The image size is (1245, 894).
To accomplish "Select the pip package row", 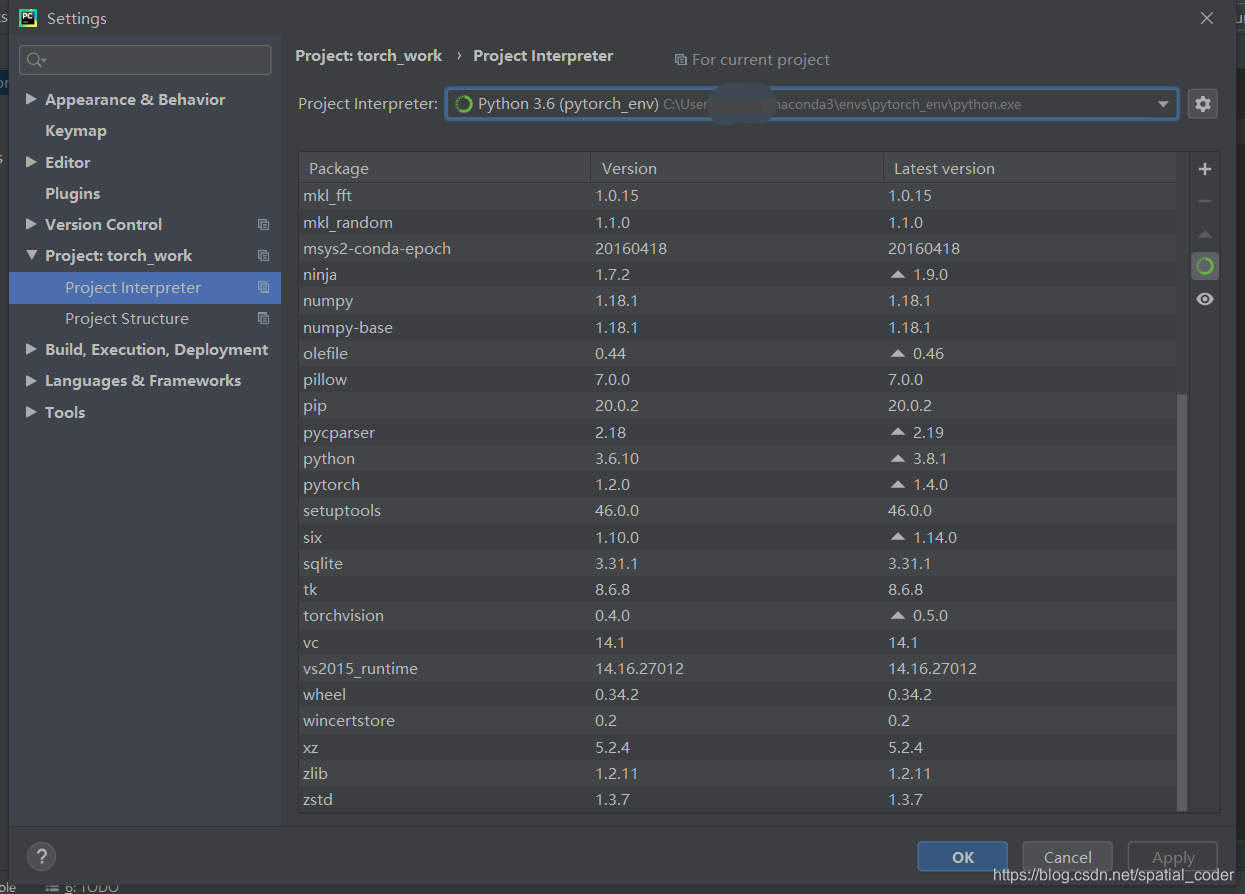I will point(738,406).
